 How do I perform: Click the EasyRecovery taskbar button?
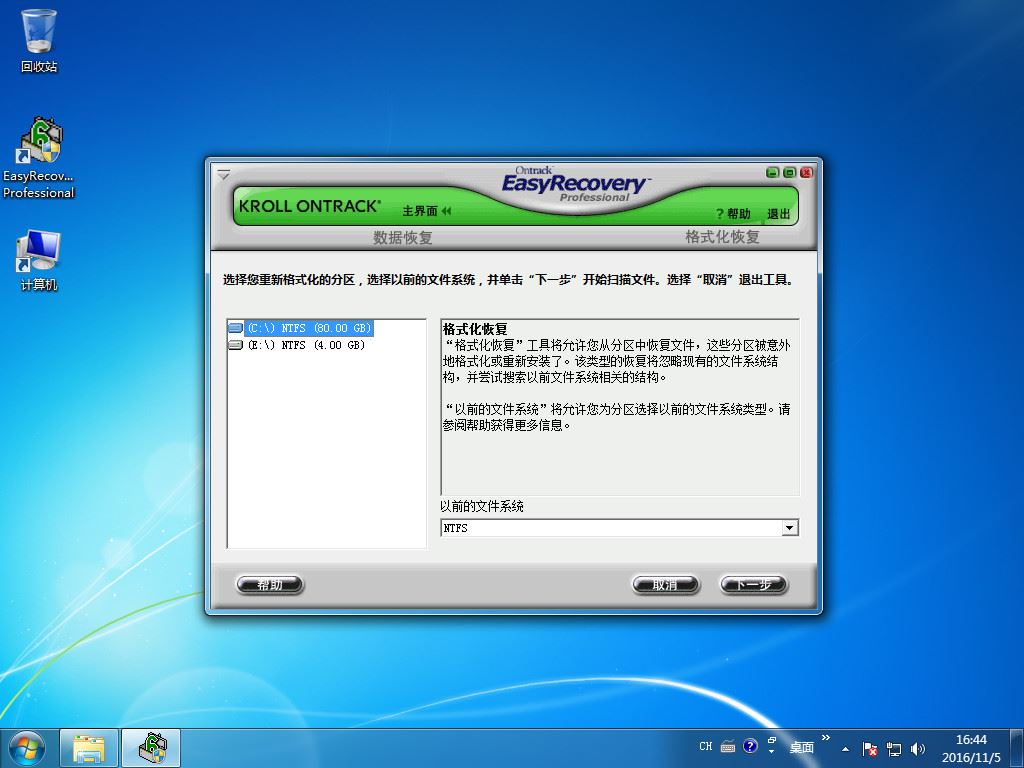point(151,748)
